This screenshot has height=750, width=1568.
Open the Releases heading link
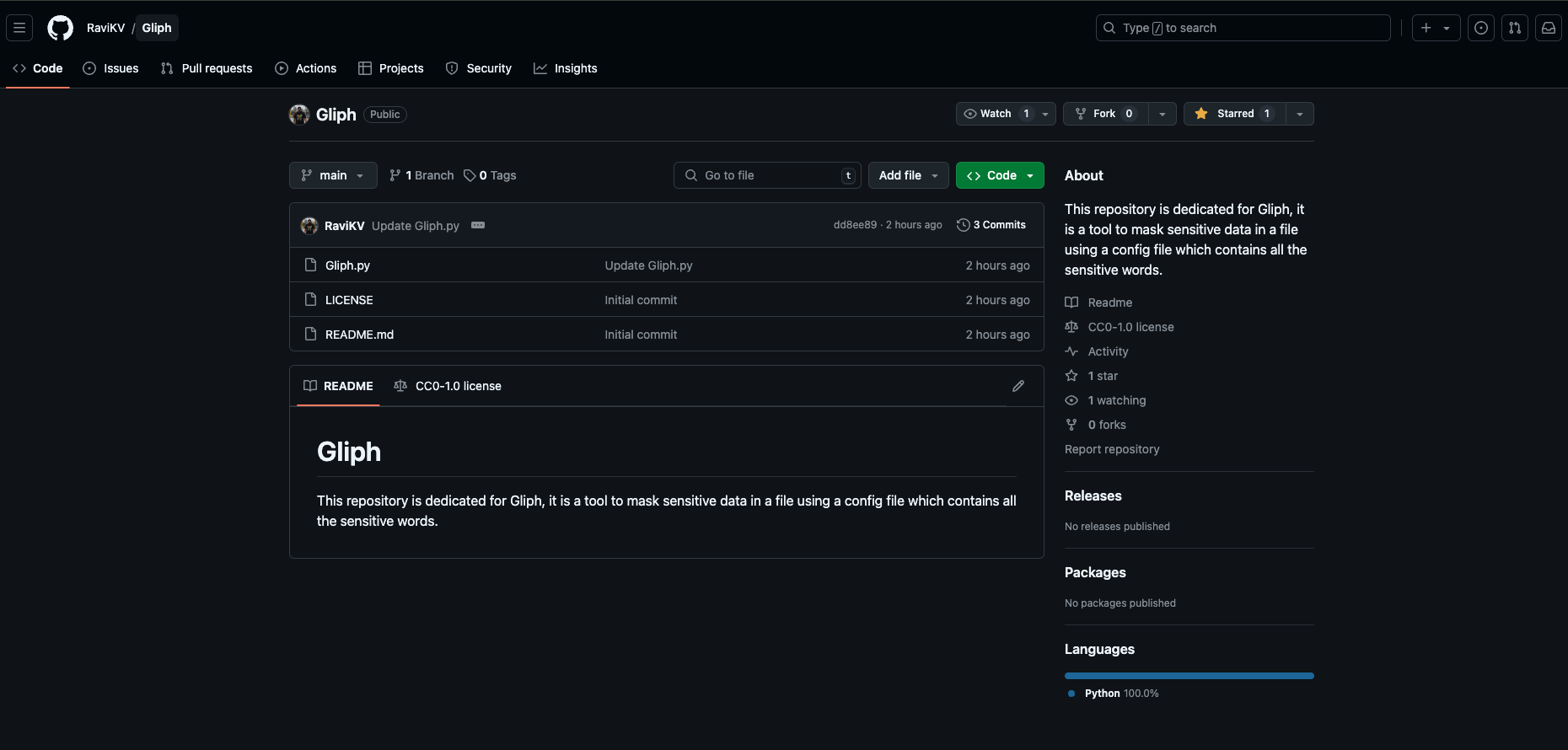(x=1093, y=496)
